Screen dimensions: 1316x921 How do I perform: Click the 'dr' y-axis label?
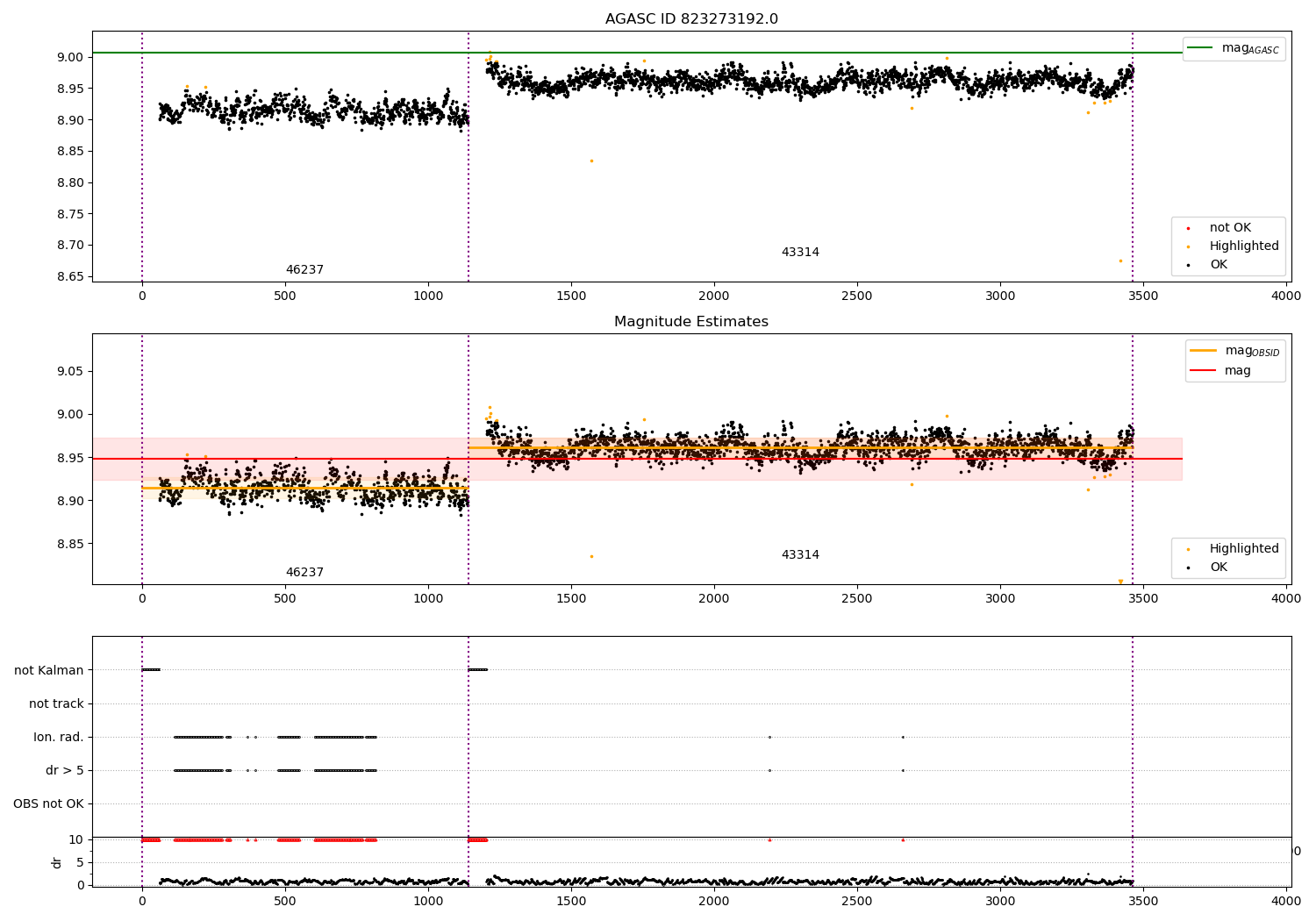(x=57, y=863)
